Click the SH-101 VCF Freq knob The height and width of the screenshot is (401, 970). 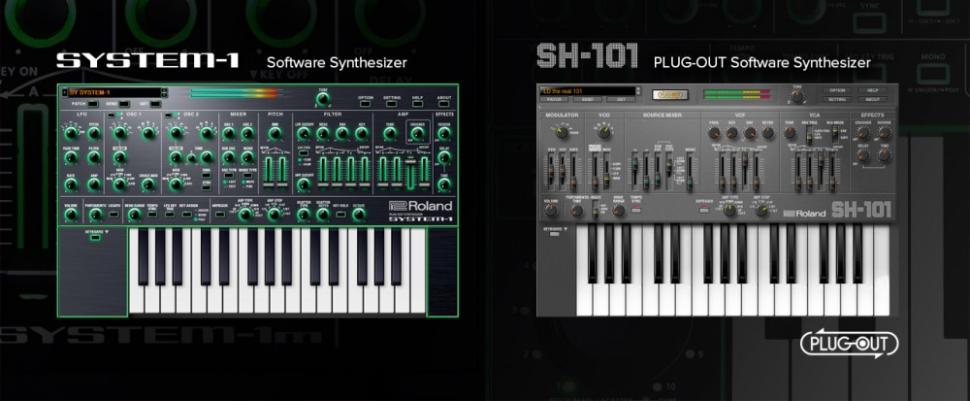coord(714,130)
